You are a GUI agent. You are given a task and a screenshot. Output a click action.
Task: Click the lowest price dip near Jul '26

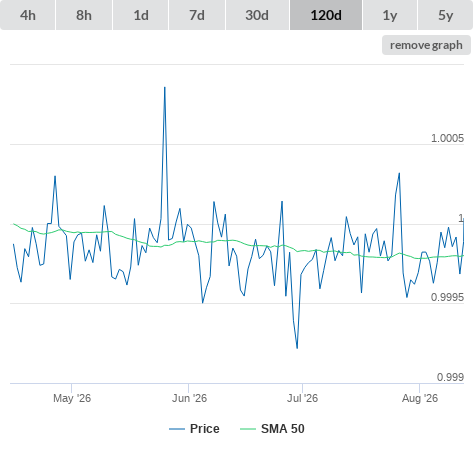[x=297, y=348]
